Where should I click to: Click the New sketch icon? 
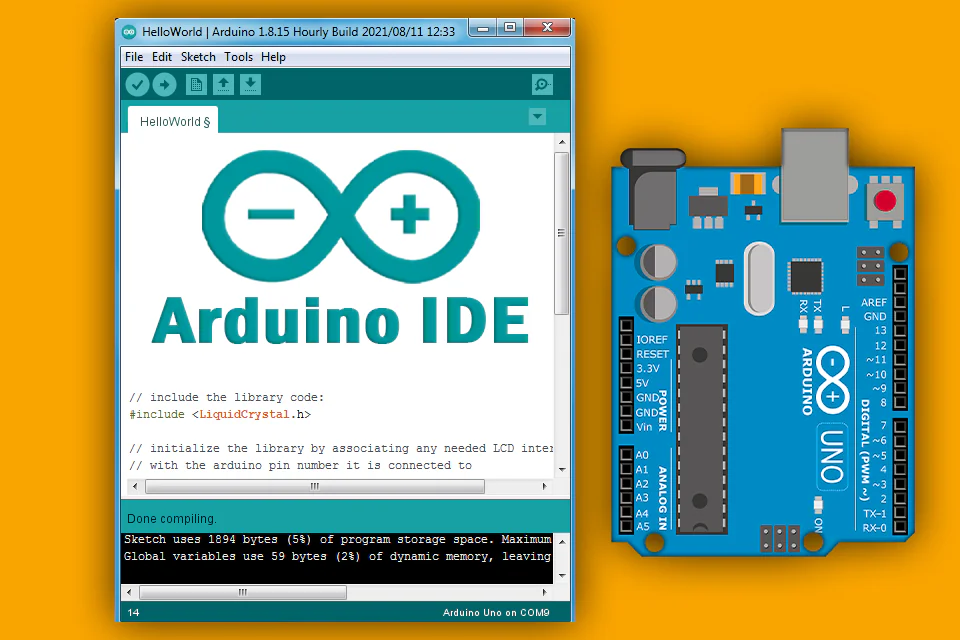[195, 84]
